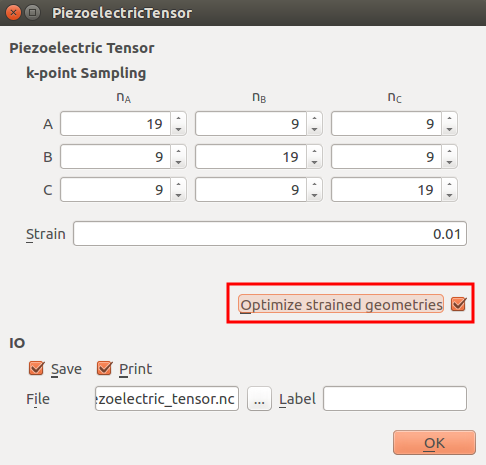486x465 pixels.
Task: Decrement the row B nC spinbox value
Action: pos(450,162)
